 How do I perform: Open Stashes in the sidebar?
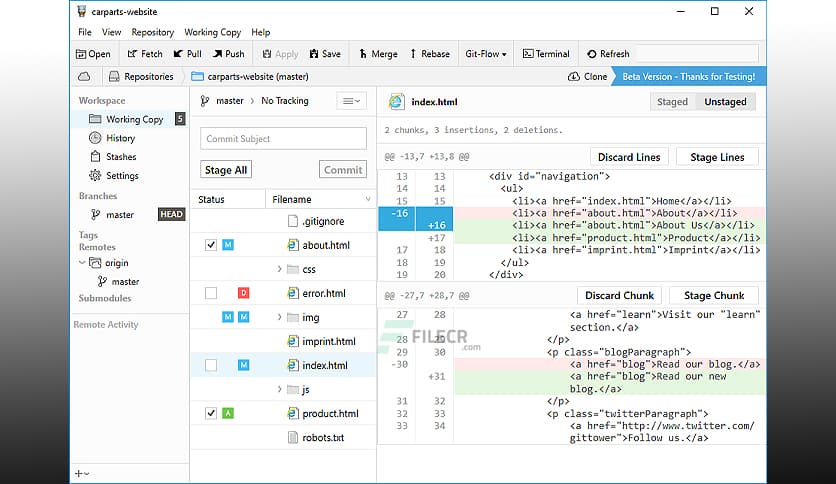(x=121, y=157)
